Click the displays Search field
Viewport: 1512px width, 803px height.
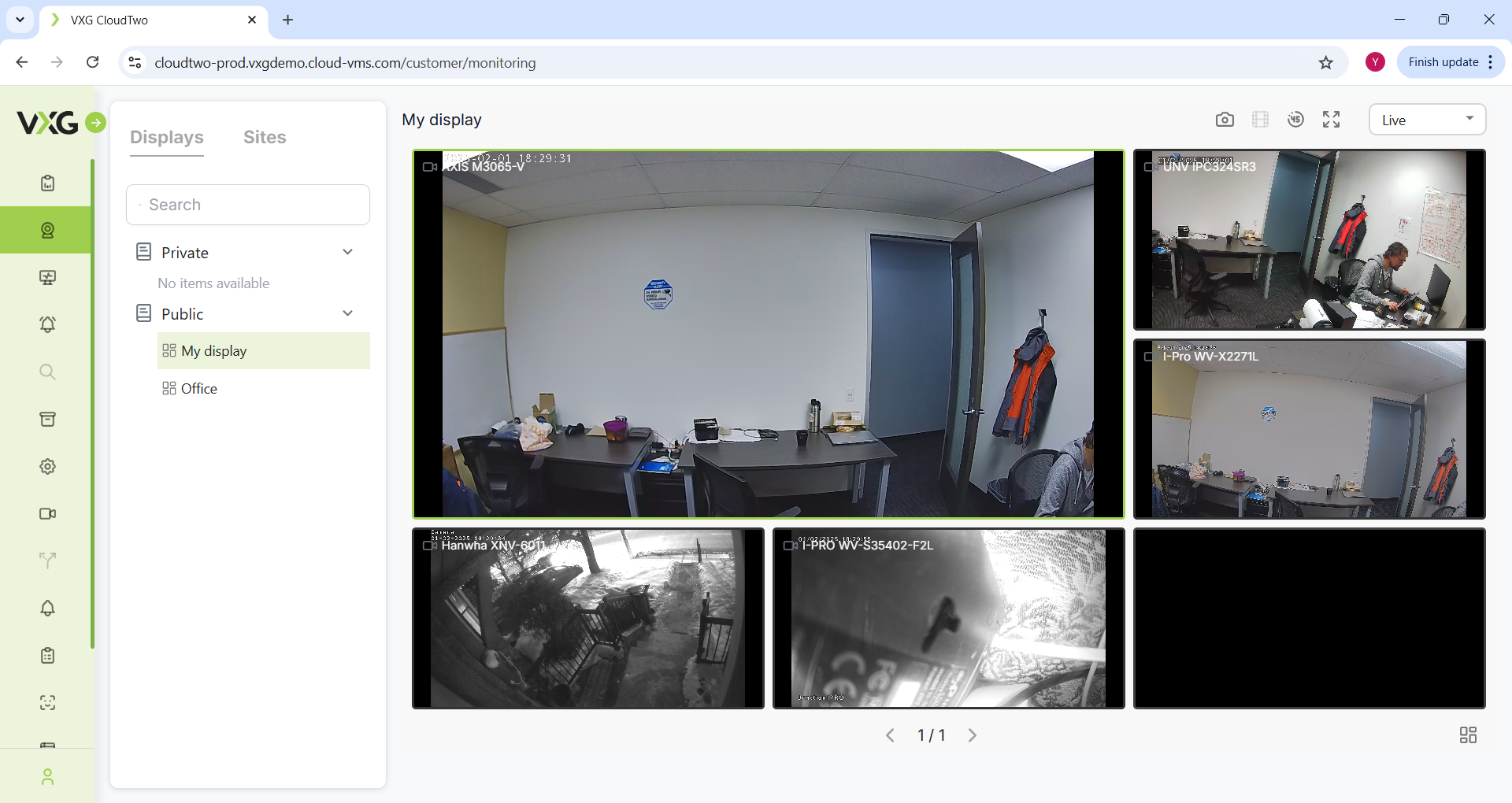click(248, 205)
